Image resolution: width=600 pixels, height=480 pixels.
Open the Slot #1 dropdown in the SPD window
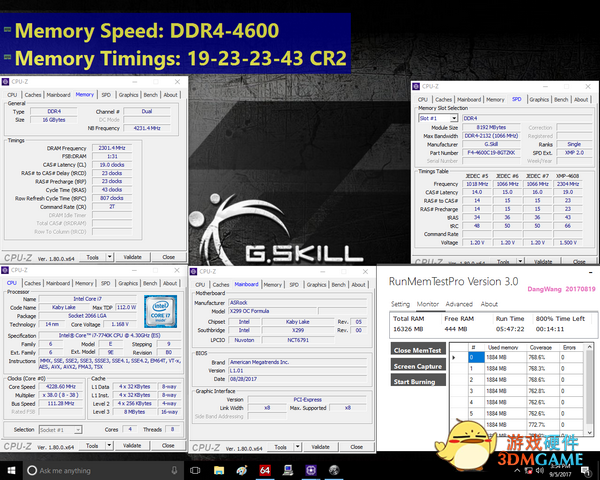[454, 118]
